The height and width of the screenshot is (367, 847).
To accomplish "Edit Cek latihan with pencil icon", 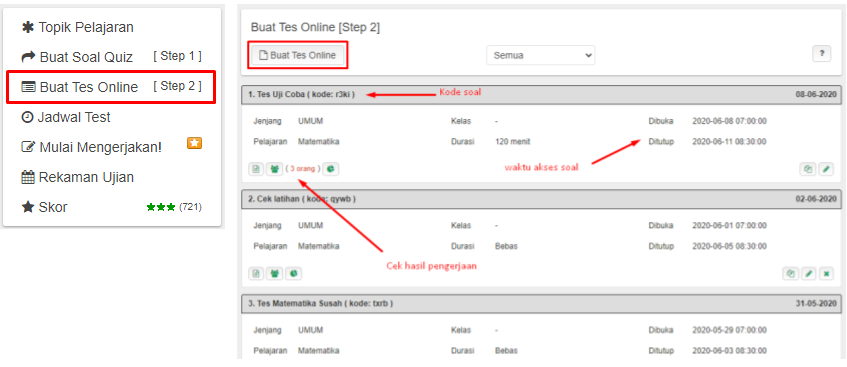I will click(x=808, y=273).
